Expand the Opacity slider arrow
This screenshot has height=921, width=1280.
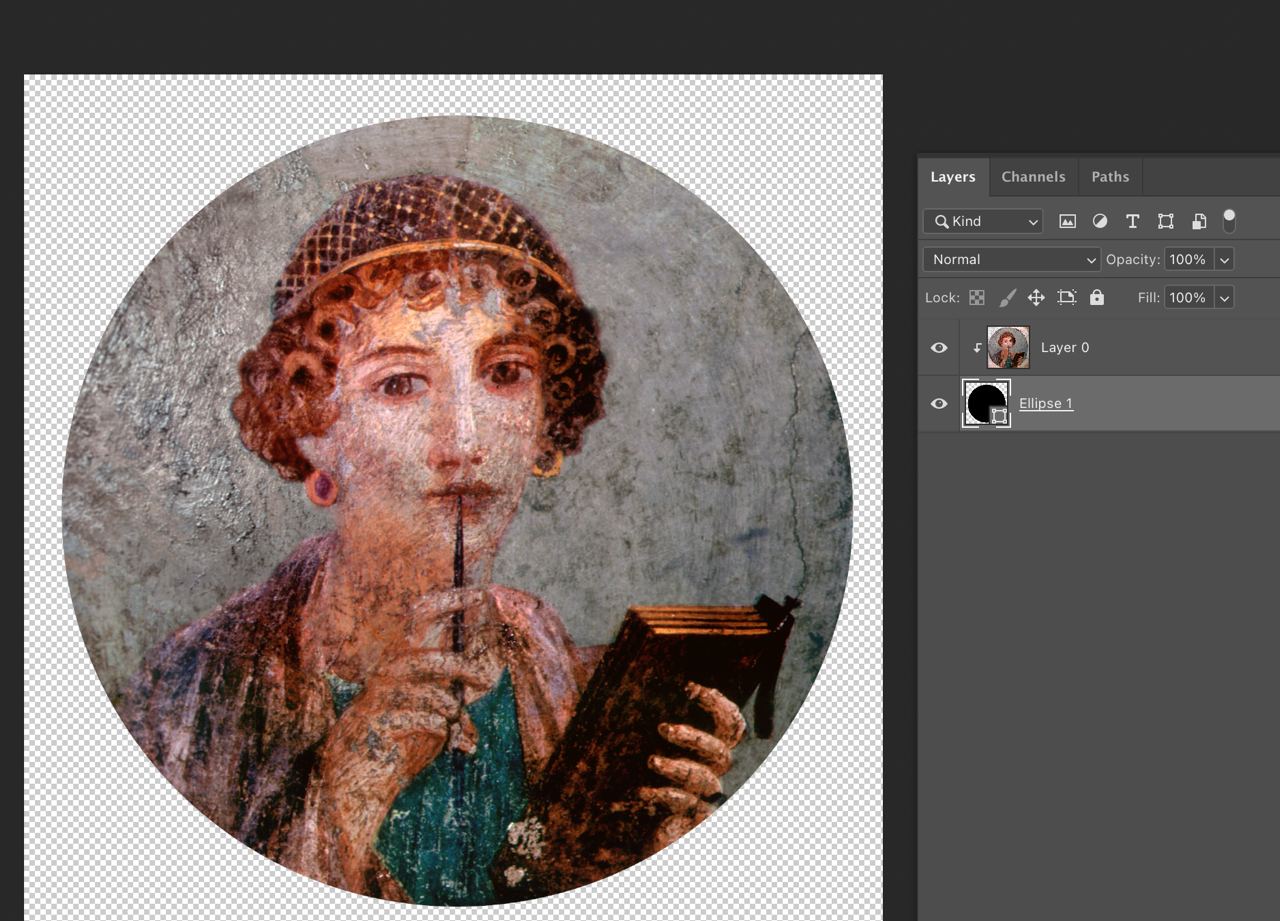[1224, 259]
